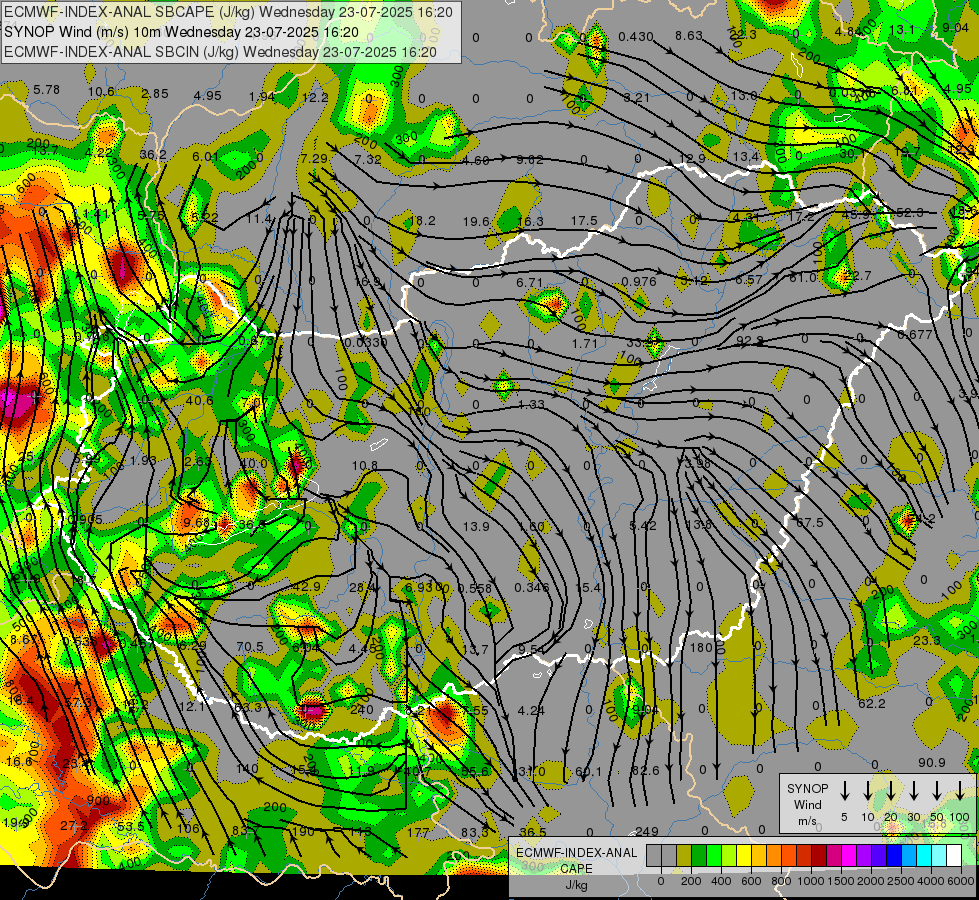The height and width of the screenshot is (900, 979).
Task: Pick the dark green swatch in CAPE legend
Action: (699, 855)
